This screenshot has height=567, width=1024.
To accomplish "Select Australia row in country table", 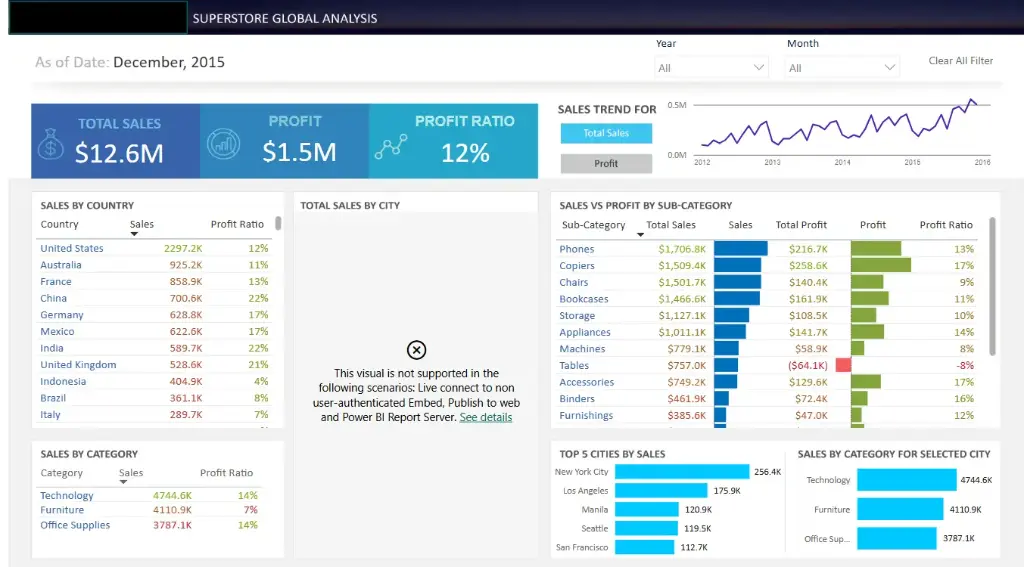I will point(154,265).
